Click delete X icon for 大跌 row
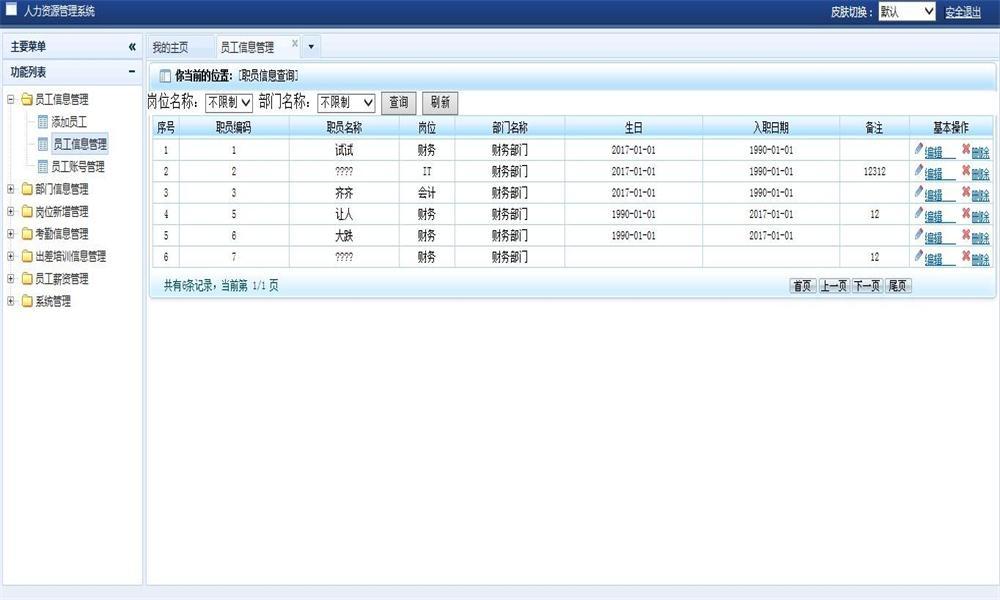 [966, 234]
